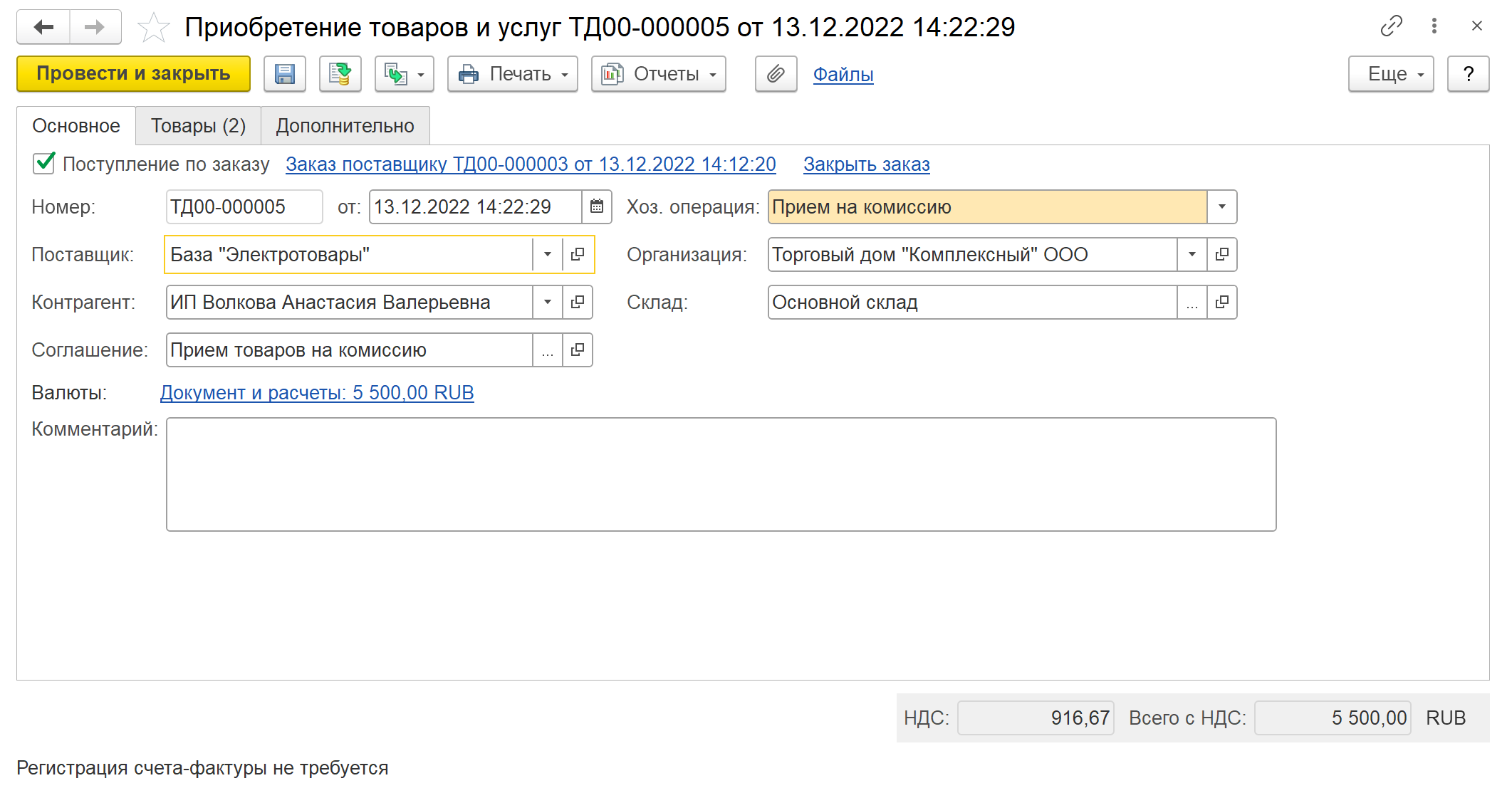Viewport: 1512px width, 793px height.
Task: Open the Печать dropdown menu
Action: pyautogui.click(x=512, y=74)
